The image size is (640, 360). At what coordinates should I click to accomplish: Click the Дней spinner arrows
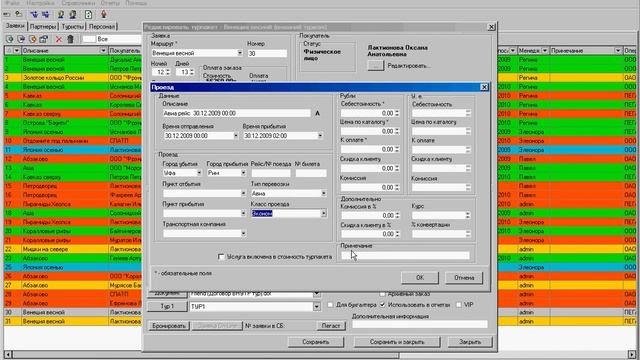click(x=192, y=72)
